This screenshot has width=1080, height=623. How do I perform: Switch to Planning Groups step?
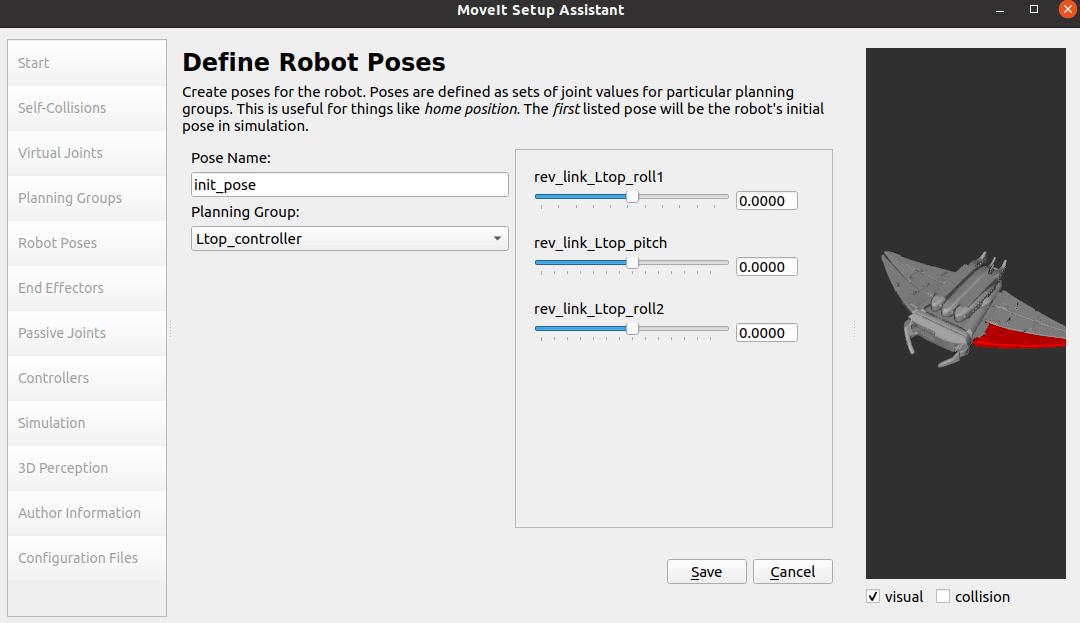pyautogui.click(x=87, y=198)
